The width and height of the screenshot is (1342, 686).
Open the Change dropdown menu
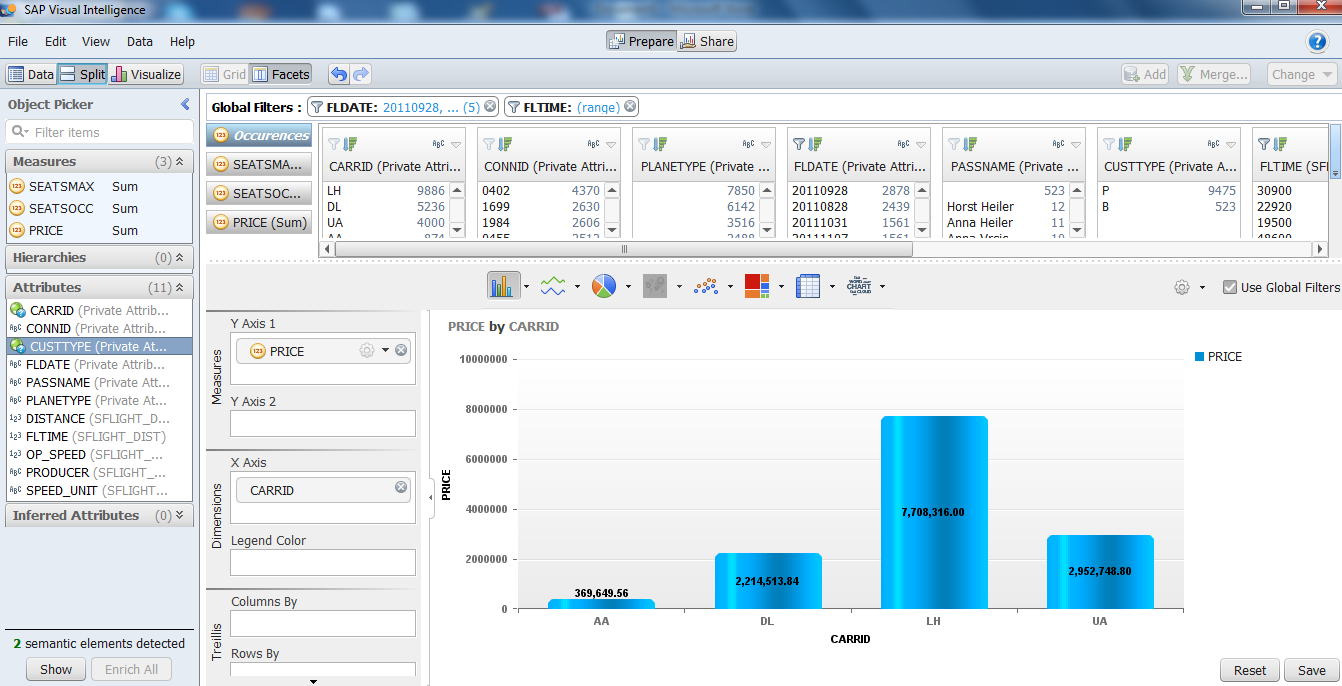point(1300,73)
